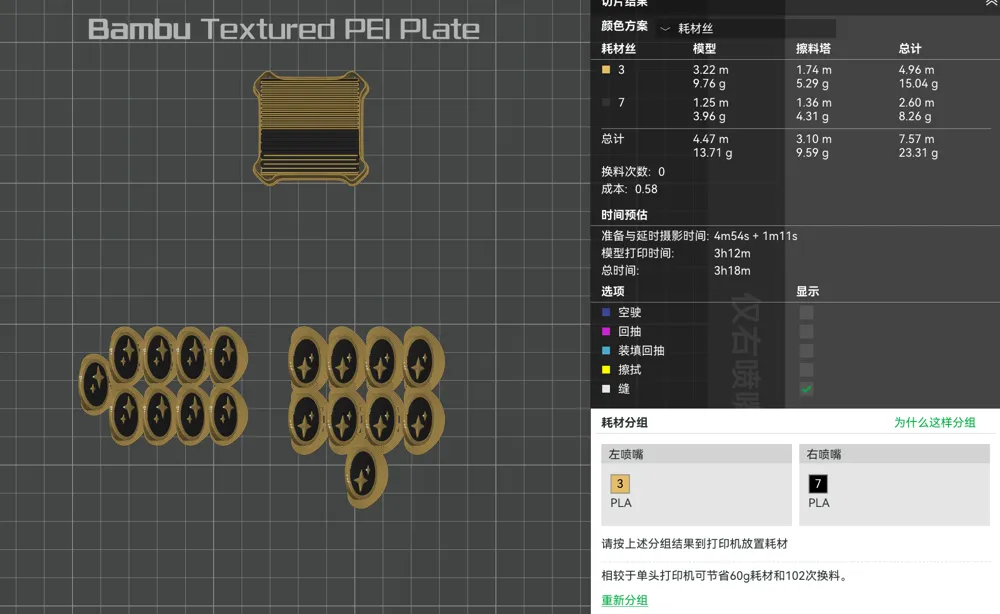Toggle the 装填回抽 display checkbox
The width and height of the screenshot is (1000, 614).
coord(806,351)
